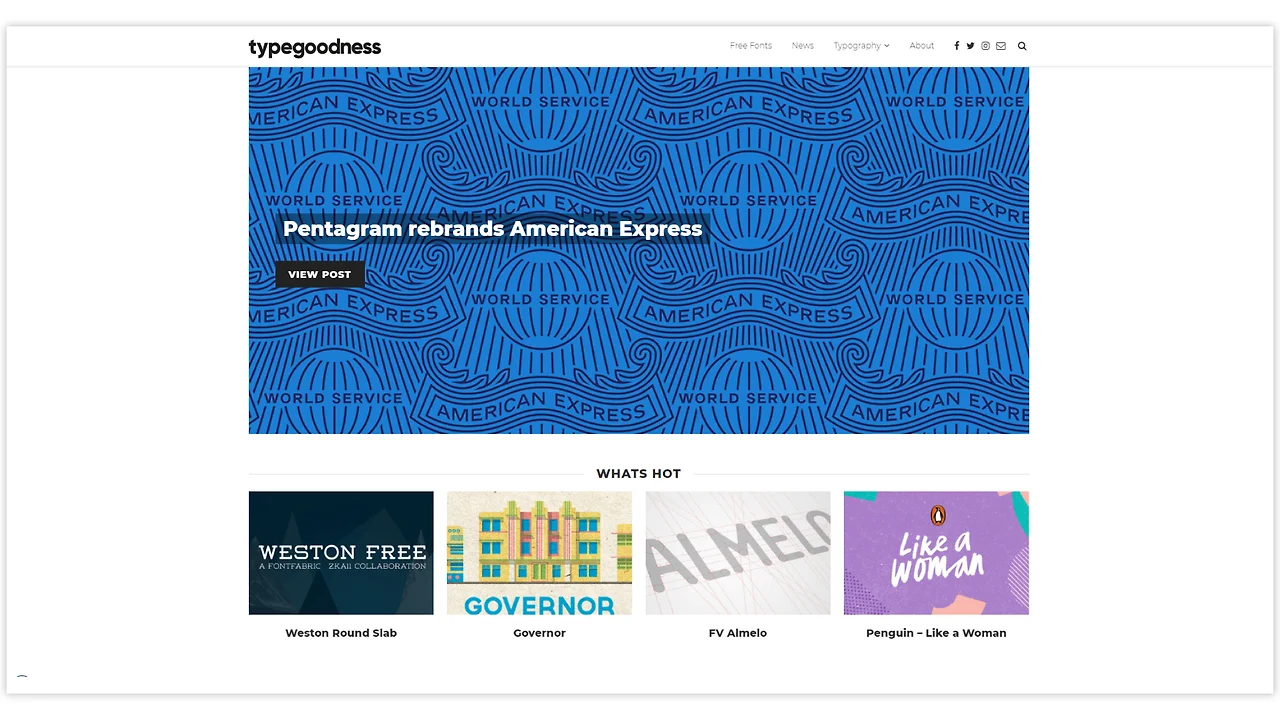Open the search magnifier icon
The image size is (1280, 720).
[1022, 46]
